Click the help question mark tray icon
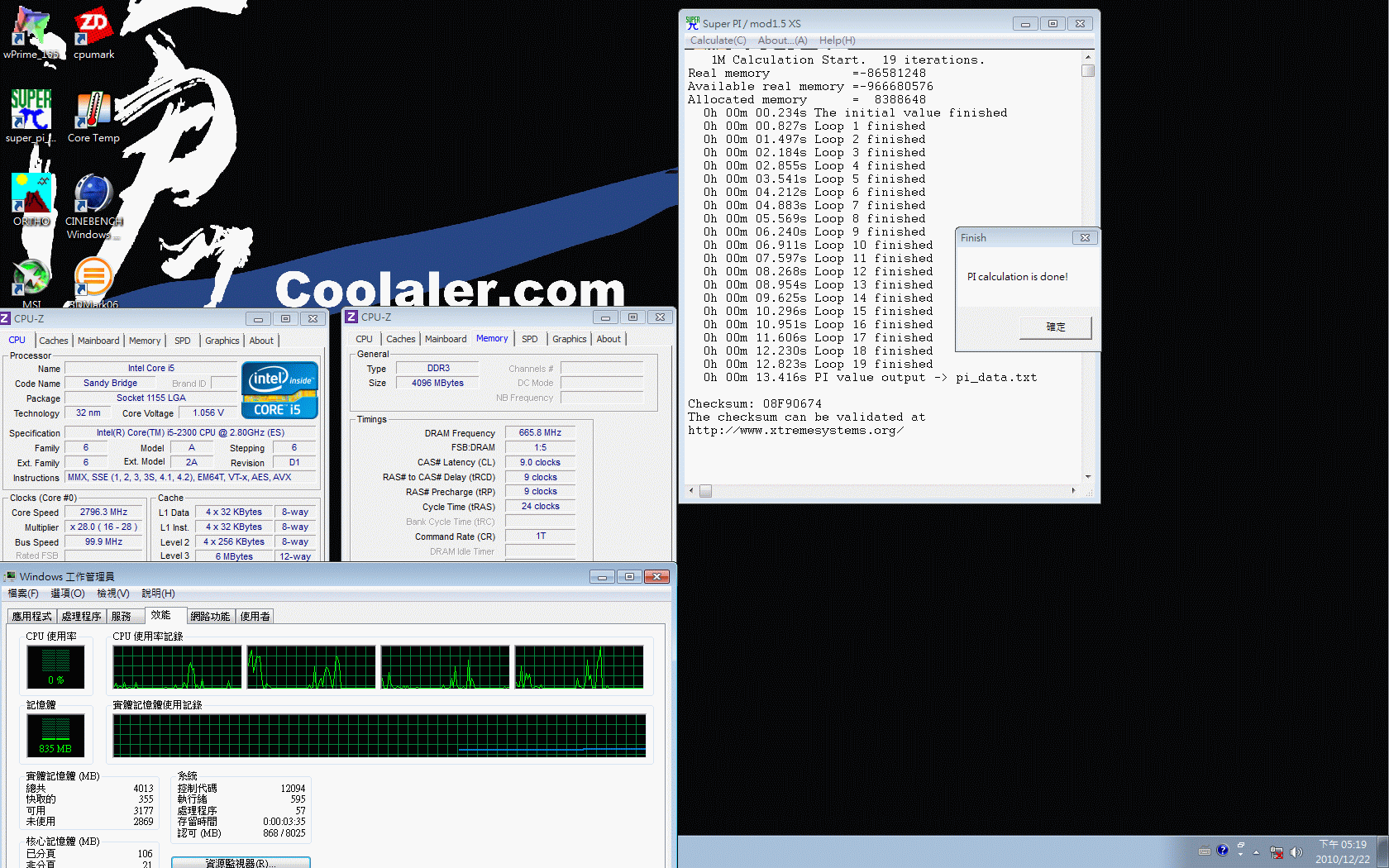 [x=1223, y=851]
